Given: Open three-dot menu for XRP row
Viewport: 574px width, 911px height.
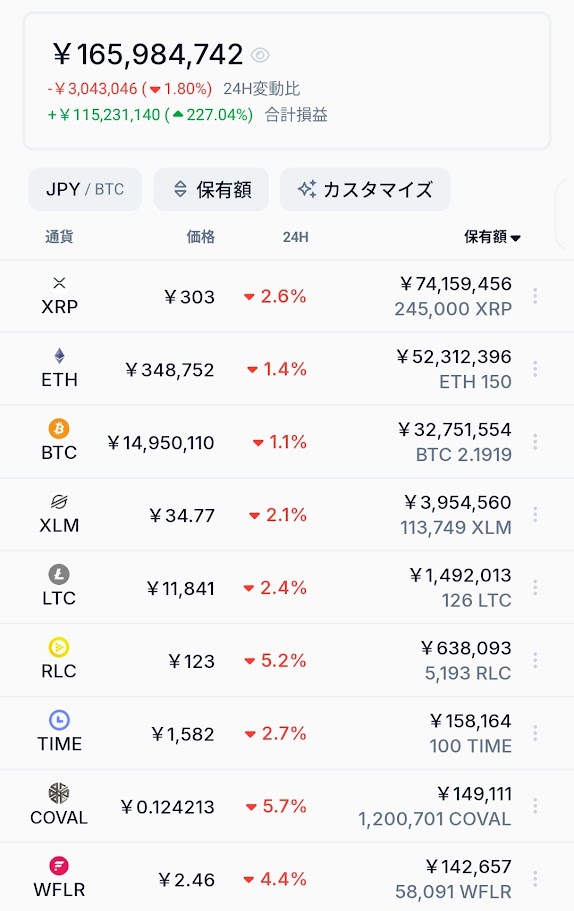Looking at the screenshot, I should pyautogui.click(x=535, y=296).
